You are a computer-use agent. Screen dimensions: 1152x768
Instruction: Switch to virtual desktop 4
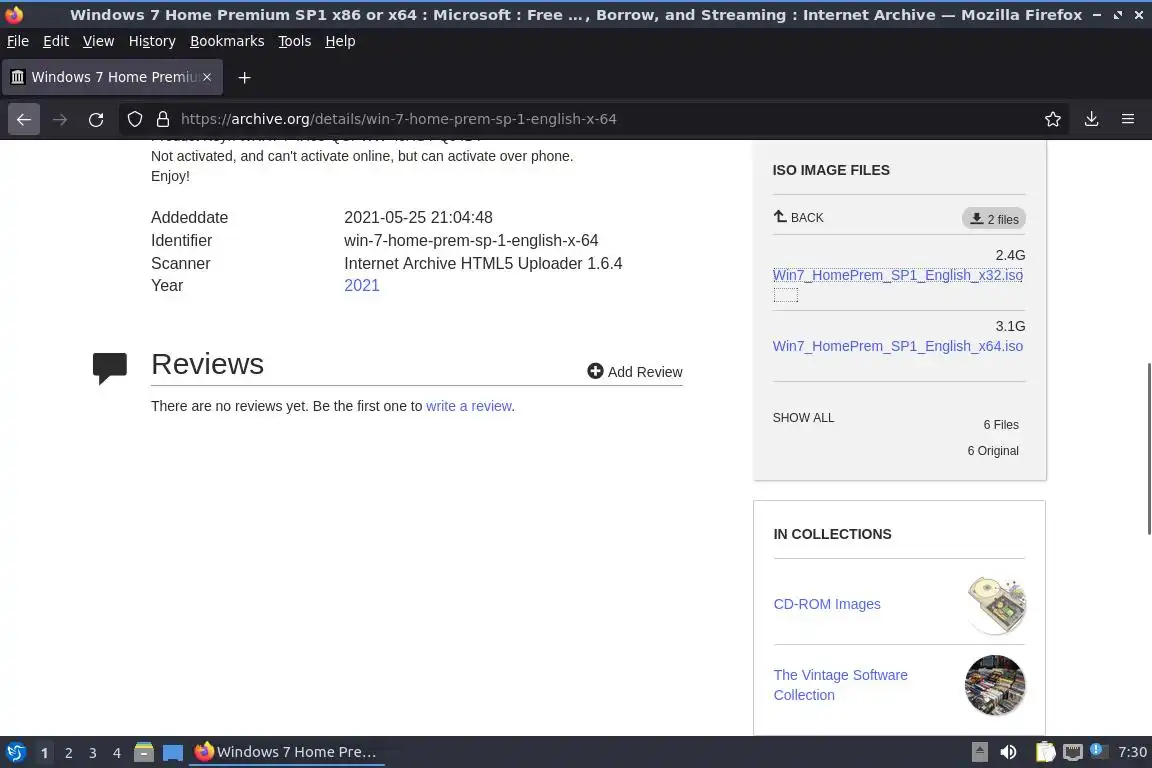[117, 753]
